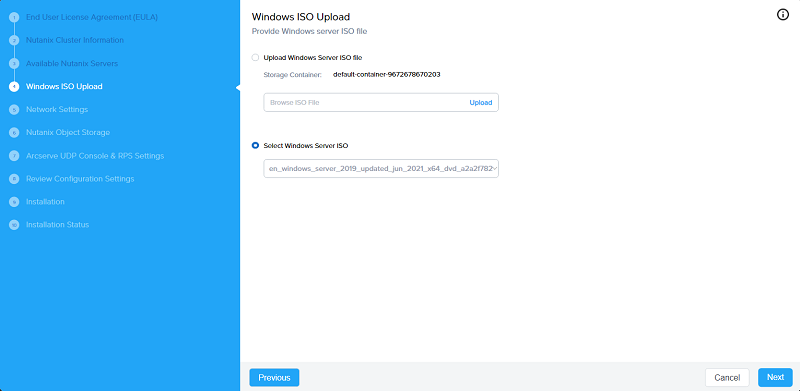The height and width of the screenshot is (391, 800).
Task: Click the Storage Container label
Action: coord(292,75)
